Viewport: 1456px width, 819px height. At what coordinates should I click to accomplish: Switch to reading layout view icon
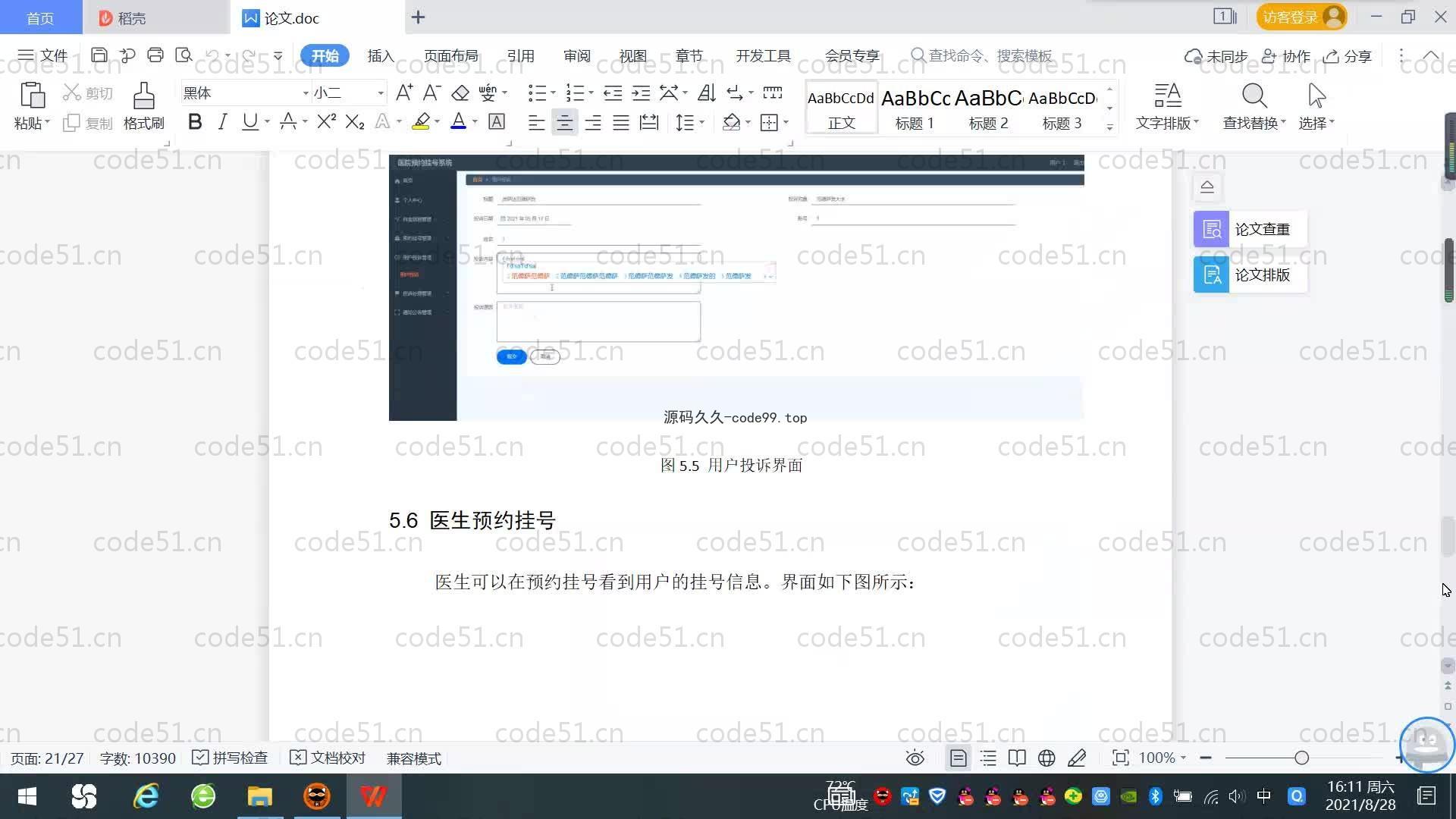(x=1017, y=758)
